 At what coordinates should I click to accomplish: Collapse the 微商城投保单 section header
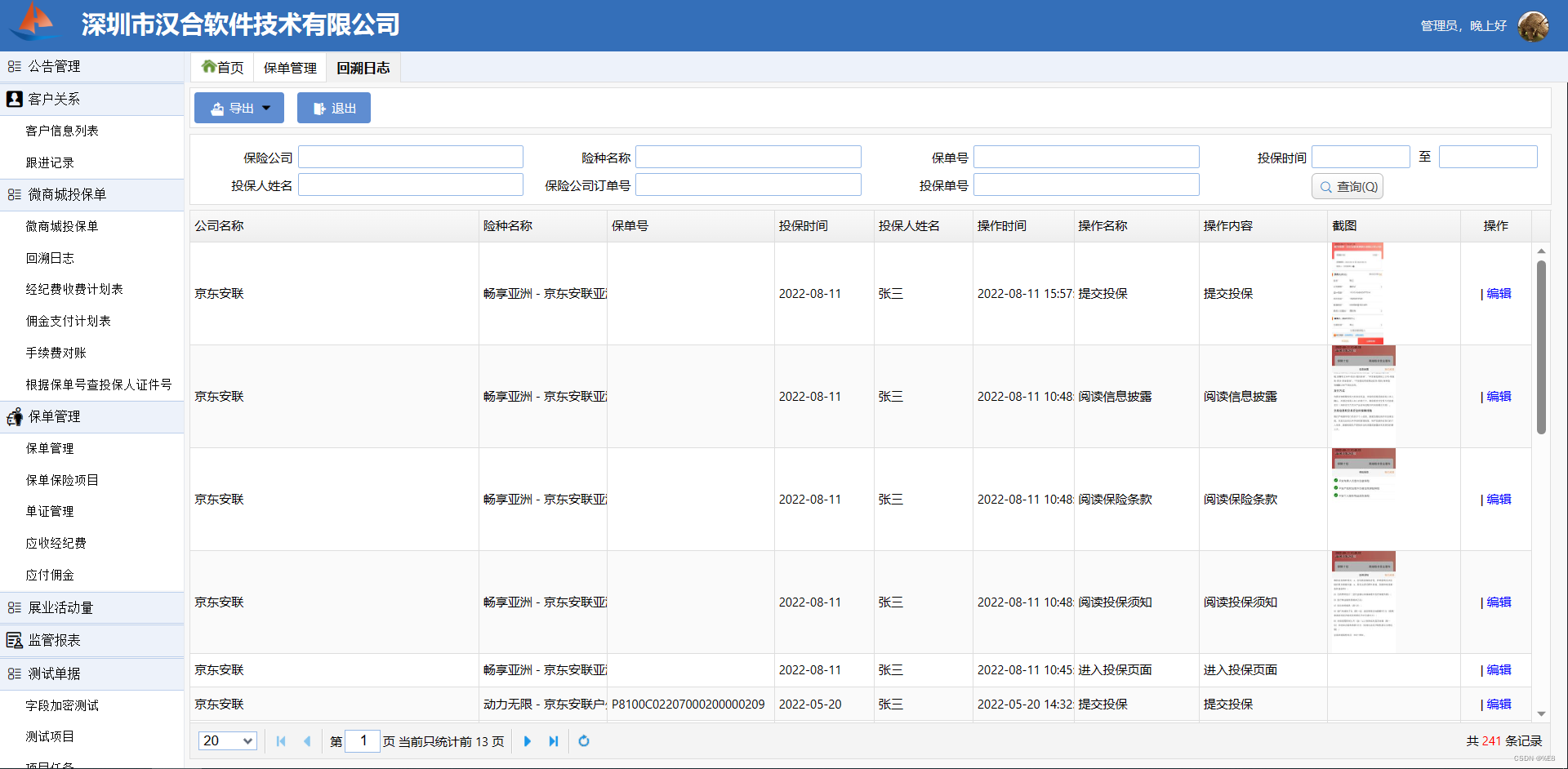91,194
